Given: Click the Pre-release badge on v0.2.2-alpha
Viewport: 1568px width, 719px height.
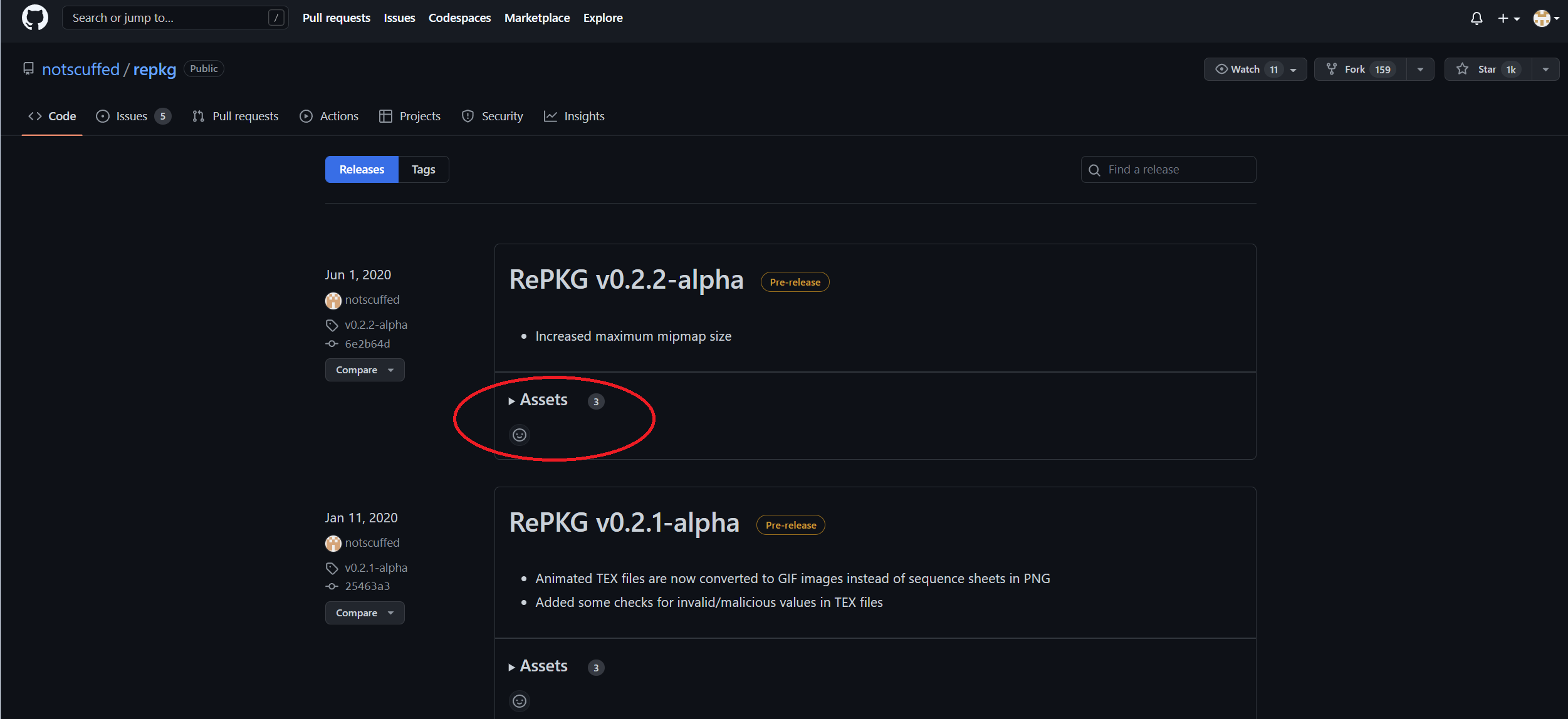Looking at the screenshot, I should [x=795, y=282].
